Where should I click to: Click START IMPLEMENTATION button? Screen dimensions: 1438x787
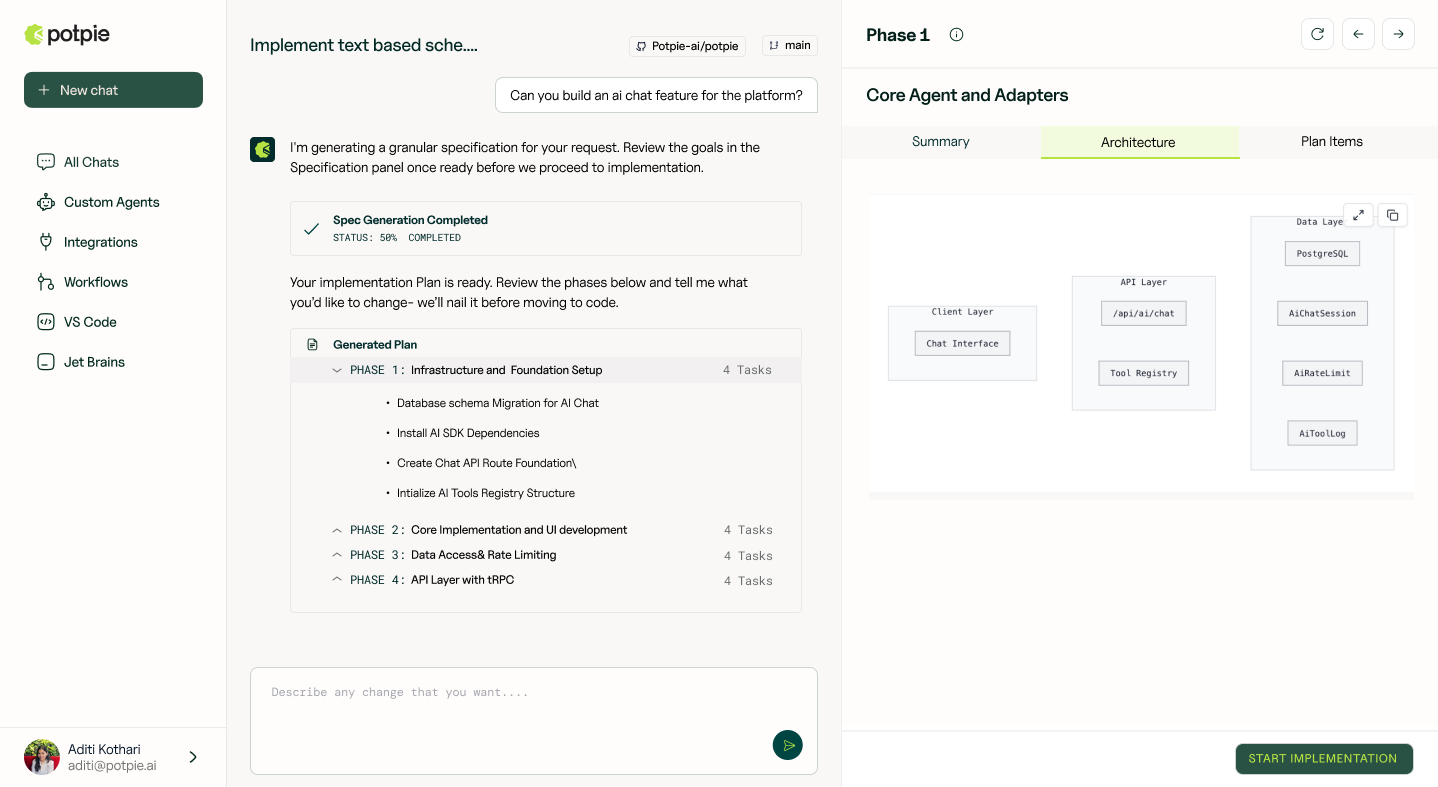(x=1323, y=759)
